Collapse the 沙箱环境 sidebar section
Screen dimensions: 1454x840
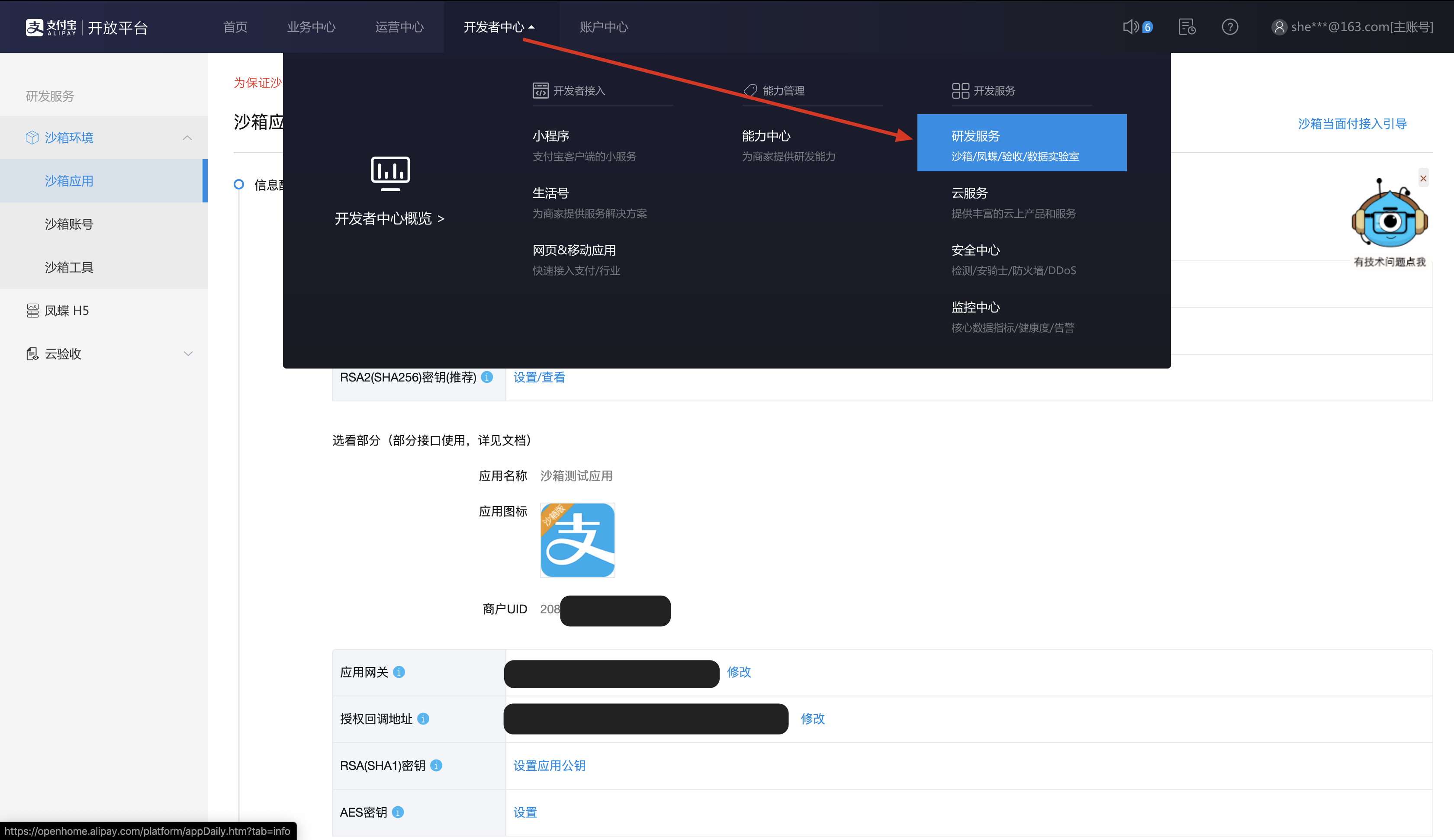[187, 137]
